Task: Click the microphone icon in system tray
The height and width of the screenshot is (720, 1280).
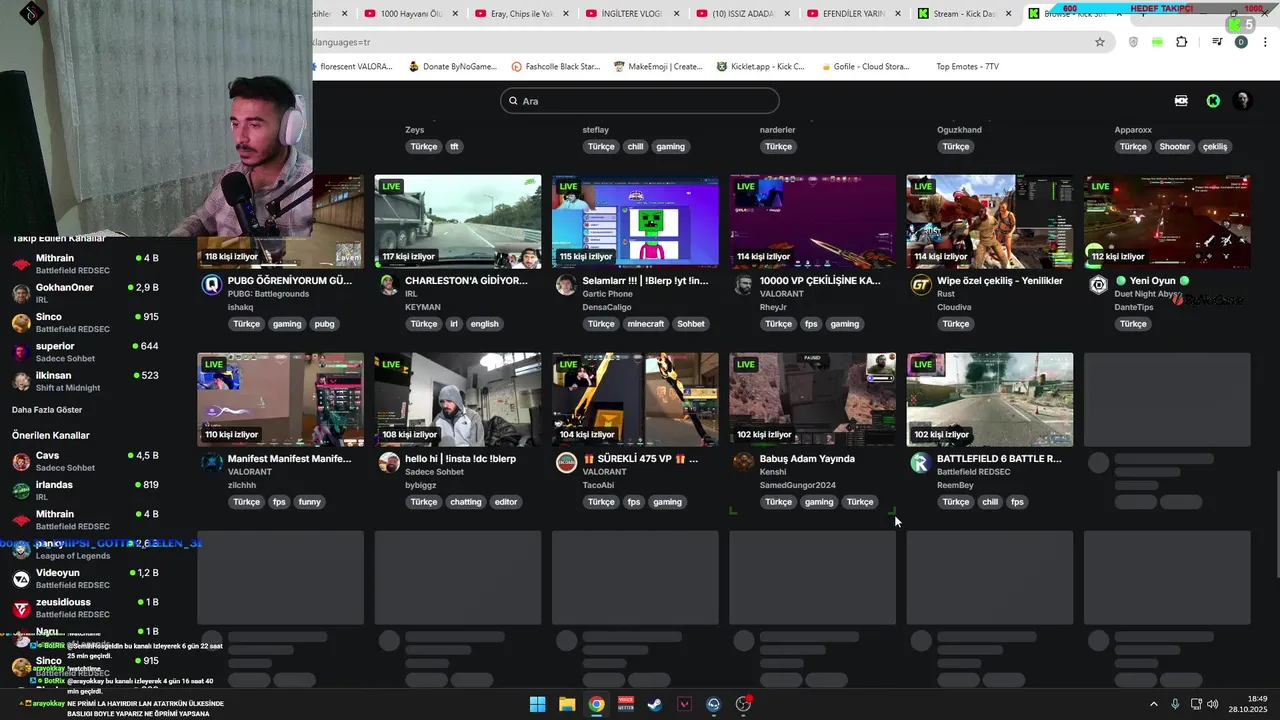Action: click(1175, 704)
